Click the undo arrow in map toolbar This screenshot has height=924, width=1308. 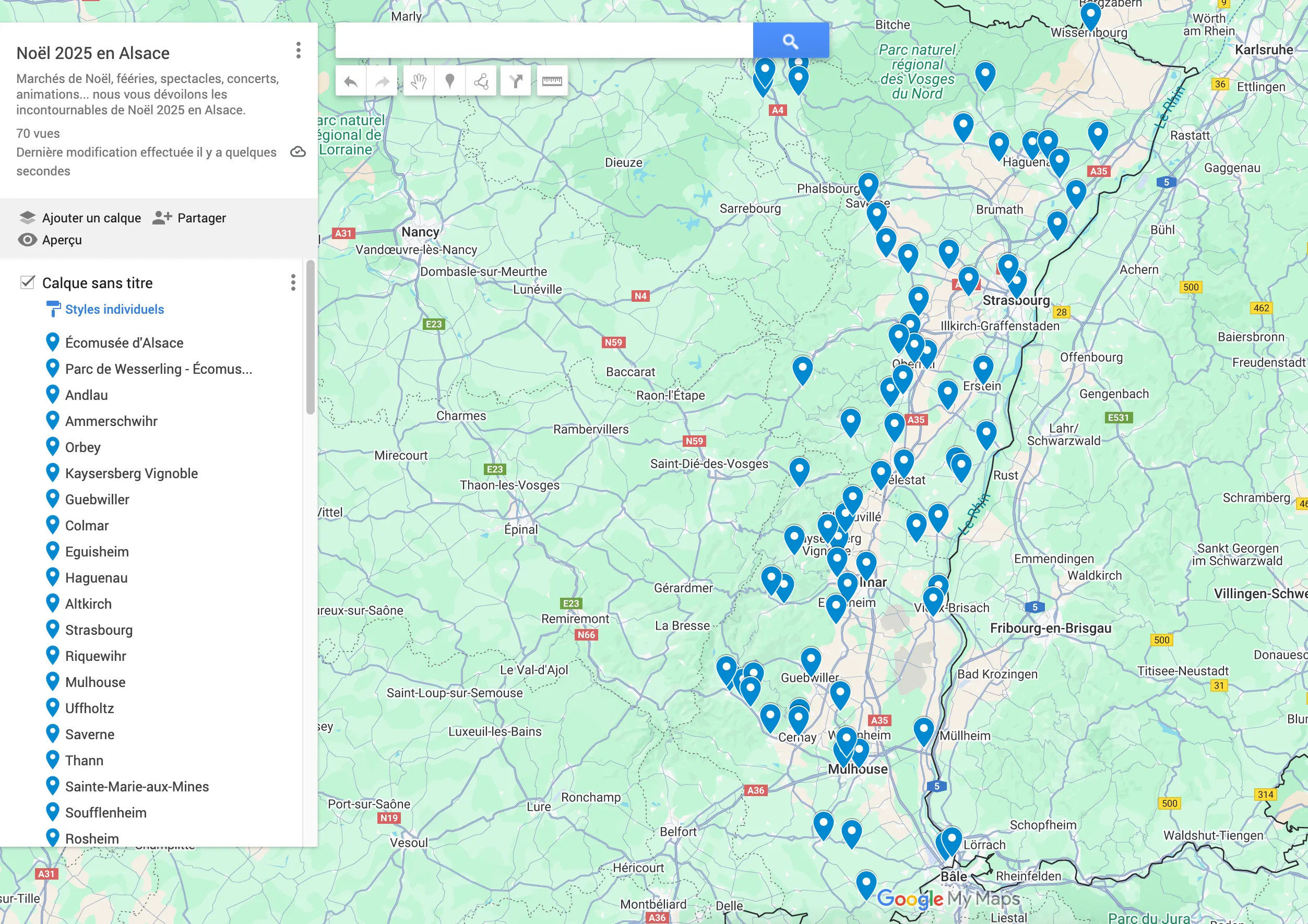click(x=350, y=81)
